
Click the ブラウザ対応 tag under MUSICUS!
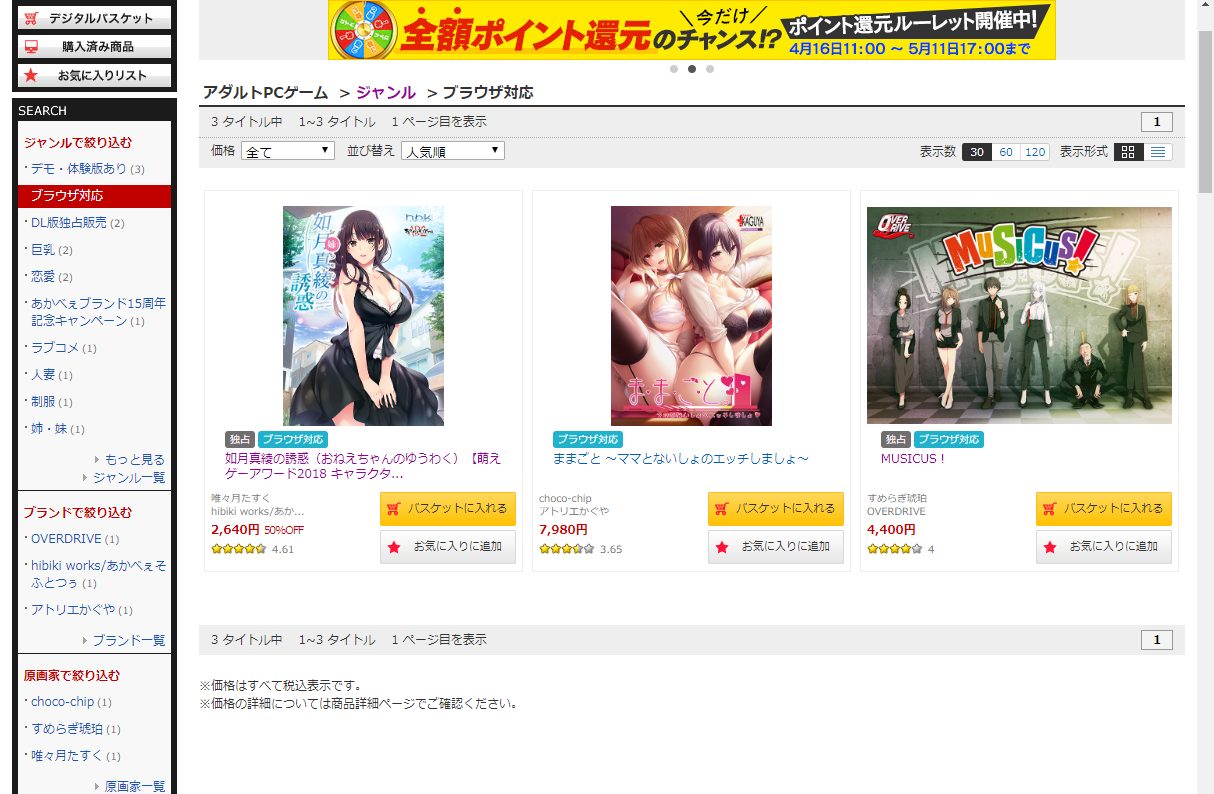pyautogui.click(x=949, y=439)
